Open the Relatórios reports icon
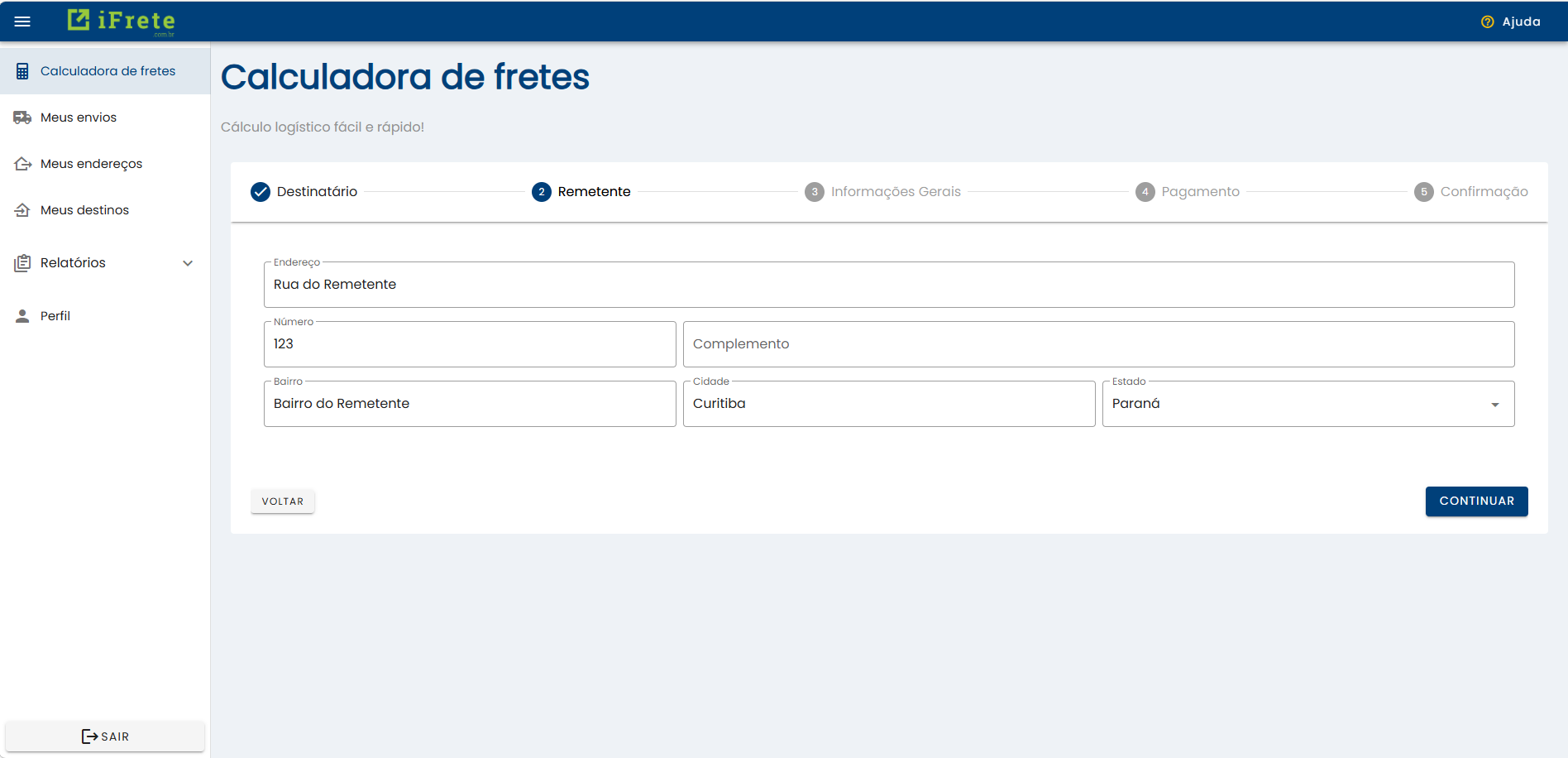 [22, 262]
